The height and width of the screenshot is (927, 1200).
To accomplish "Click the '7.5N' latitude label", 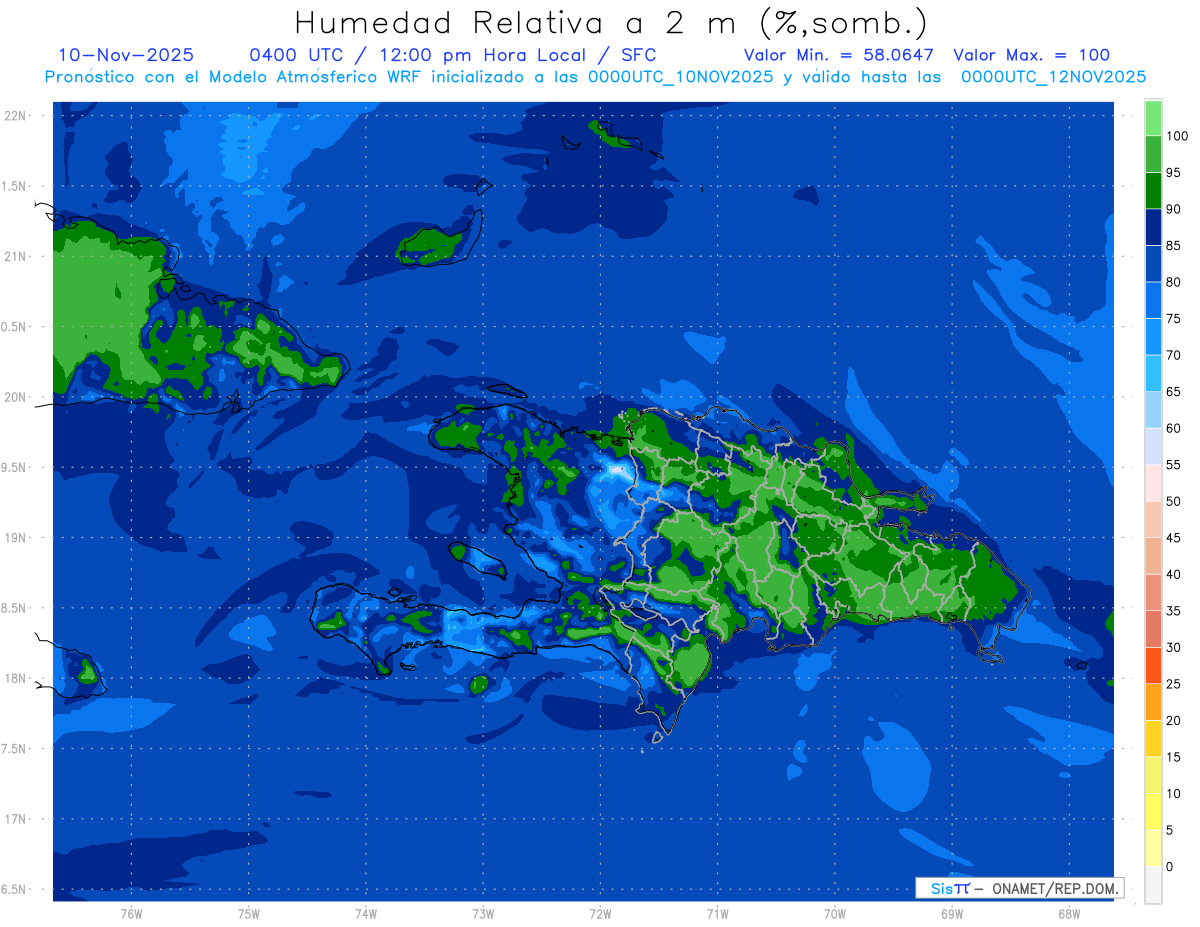I will coord(14,749).
